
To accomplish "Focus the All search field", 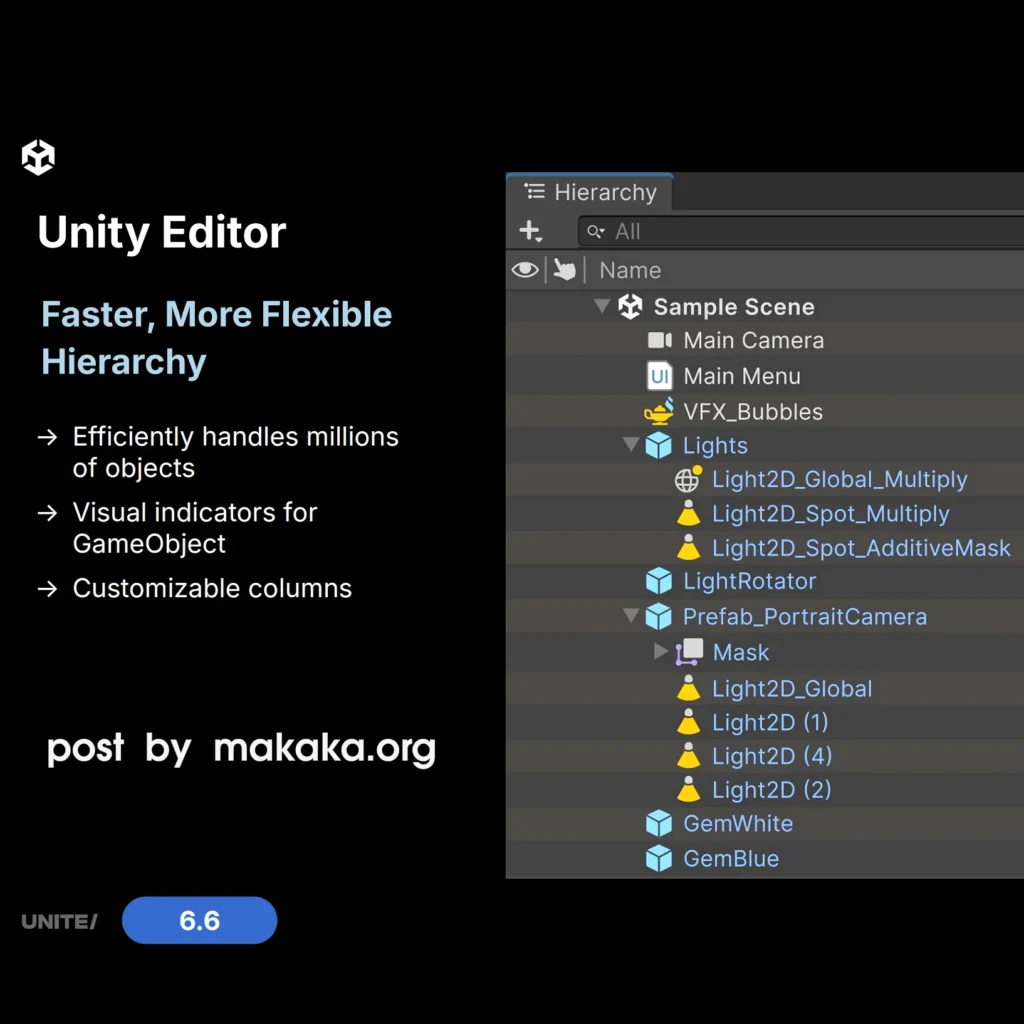I will click(801, 231).
